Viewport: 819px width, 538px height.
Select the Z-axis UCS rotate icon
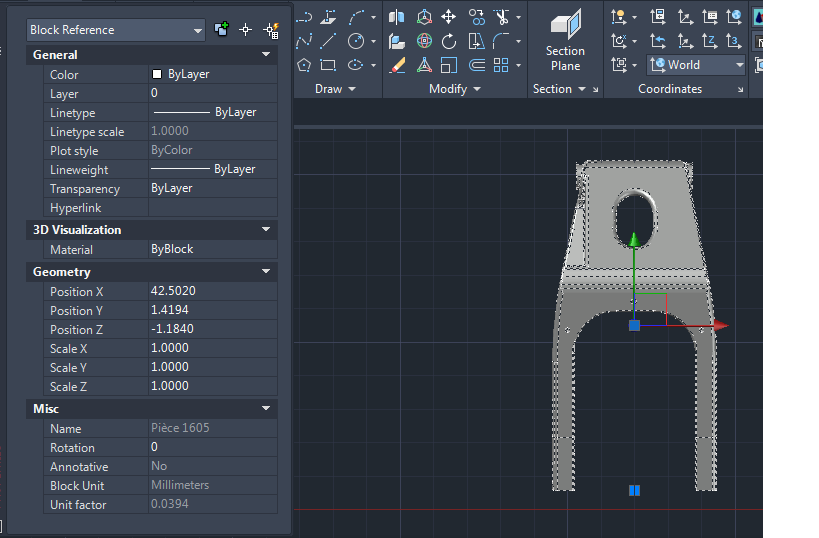point(710,41)
